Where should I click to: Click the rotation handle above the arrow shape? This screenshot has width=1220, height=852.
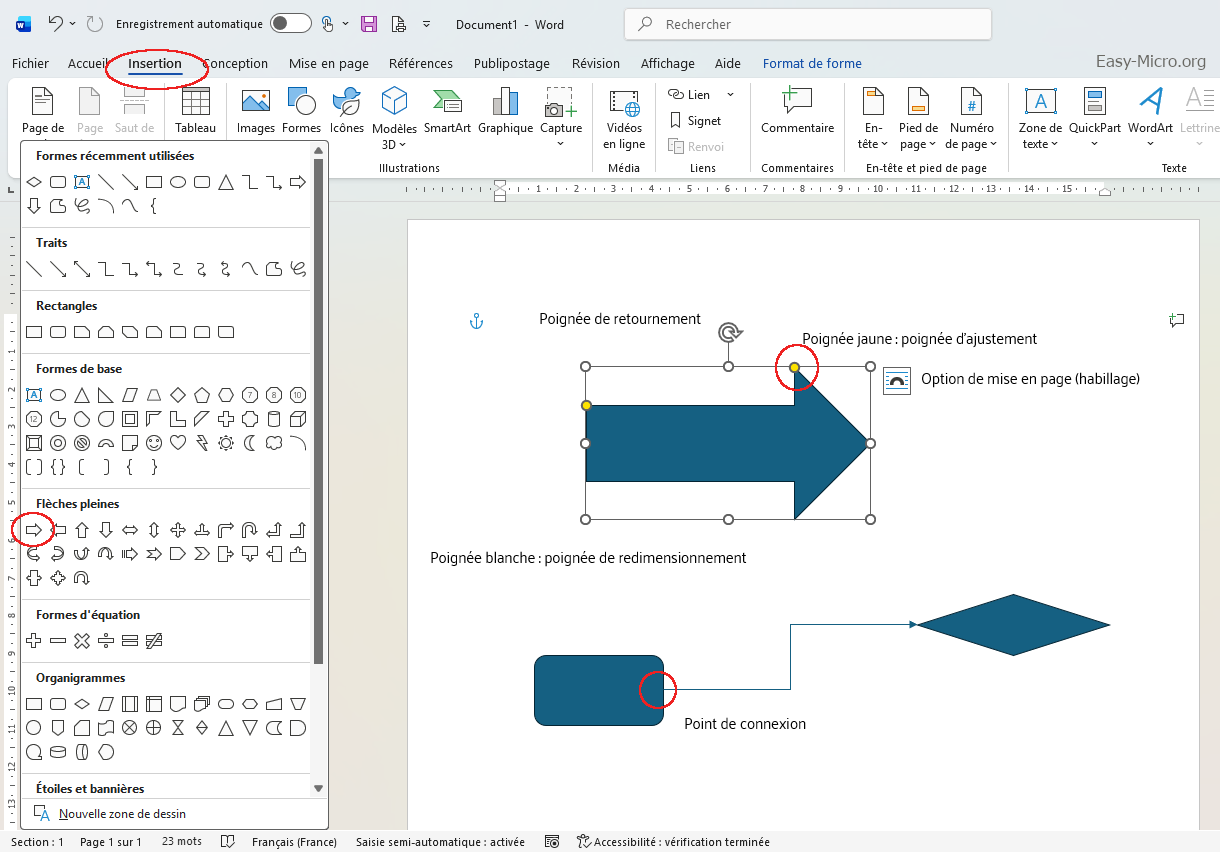(729, 332)
